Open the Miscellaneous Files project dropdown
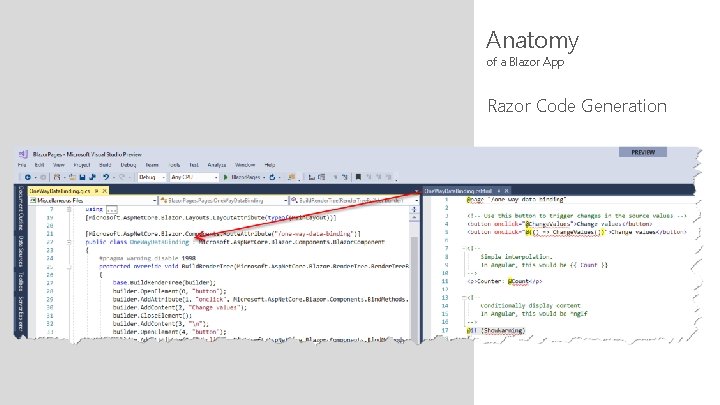This screenshot has width=720, height=405. pyautogui.click(x=93, y=201)
